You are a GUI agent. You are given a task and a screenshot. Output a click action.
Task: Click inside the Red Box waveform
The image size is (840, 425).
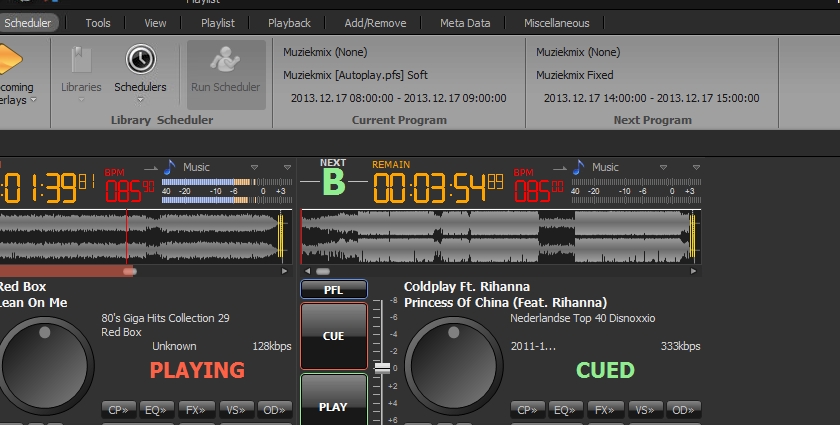[x=146, y=236]
